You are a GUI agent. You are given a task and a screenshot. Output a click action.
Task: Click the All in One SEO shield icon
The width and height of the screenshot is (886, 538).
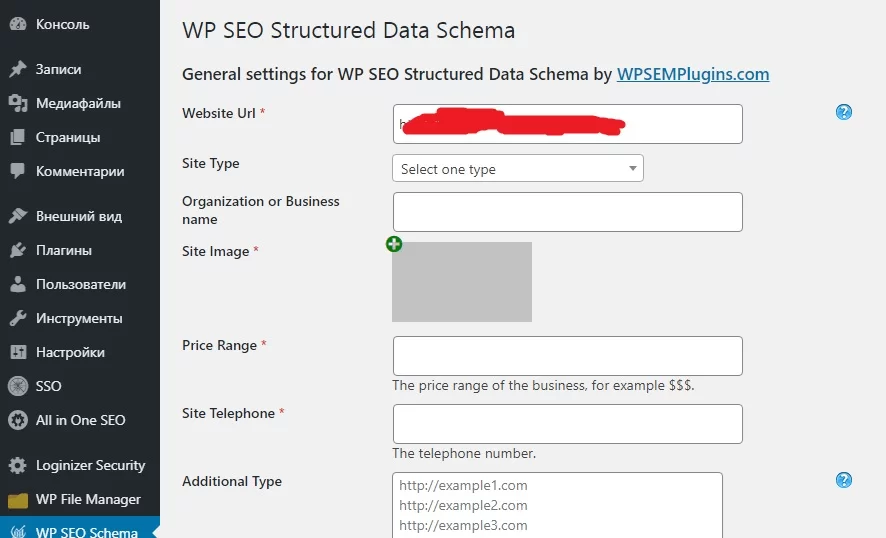tap(18, 420)
